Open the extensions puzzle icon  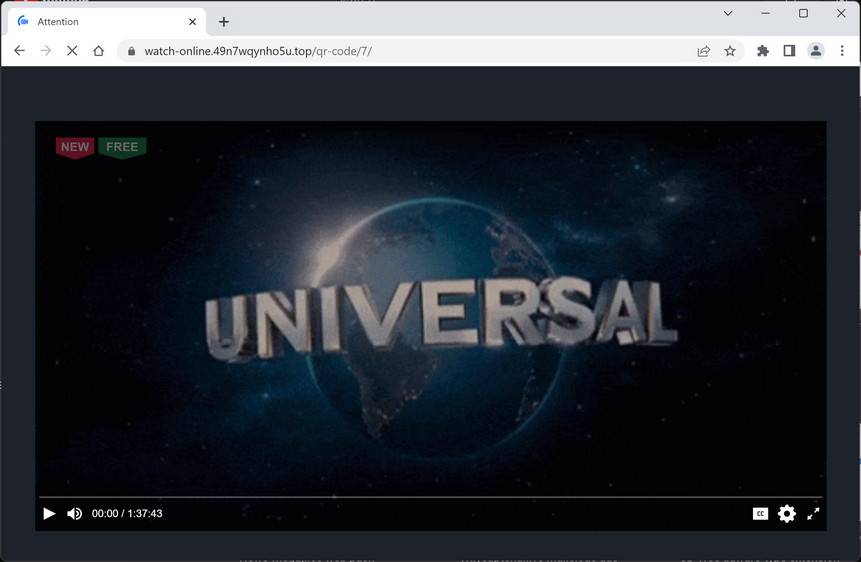tap(763, 51)
